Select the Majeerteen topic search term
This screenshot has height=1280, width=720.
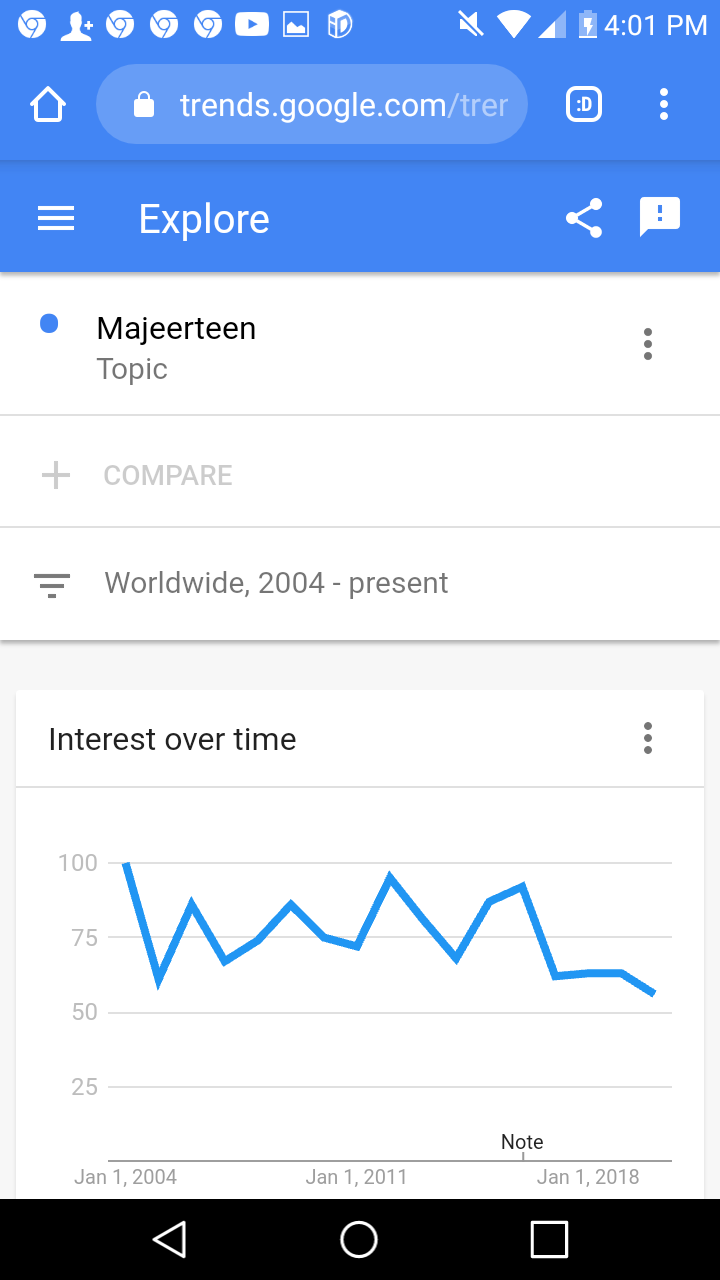point(176,347)
